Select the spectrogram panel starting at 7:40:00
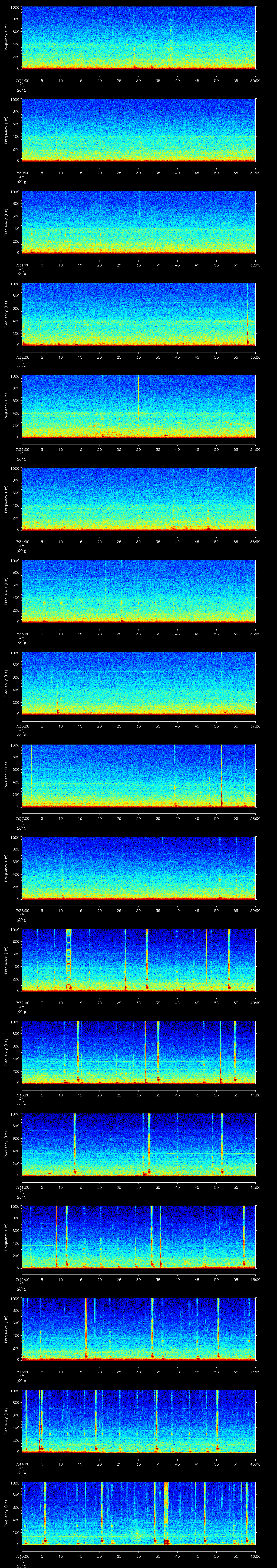Image resolution: width=277 pixels, height=1568 pixels. point(138,1052)
